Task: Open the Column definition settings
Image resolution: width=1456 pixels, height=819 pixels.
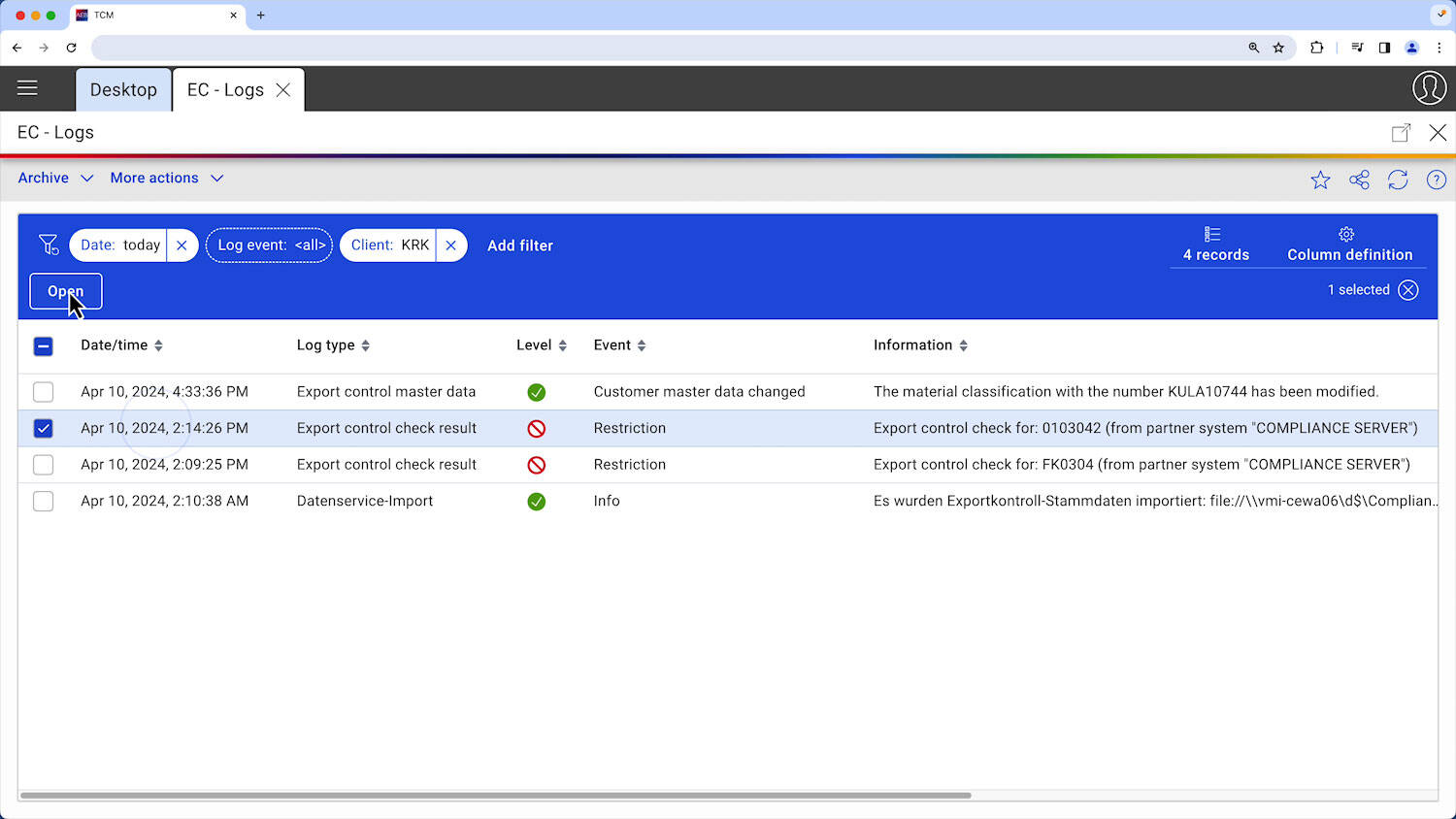Action: click(x=1349, y=245)
